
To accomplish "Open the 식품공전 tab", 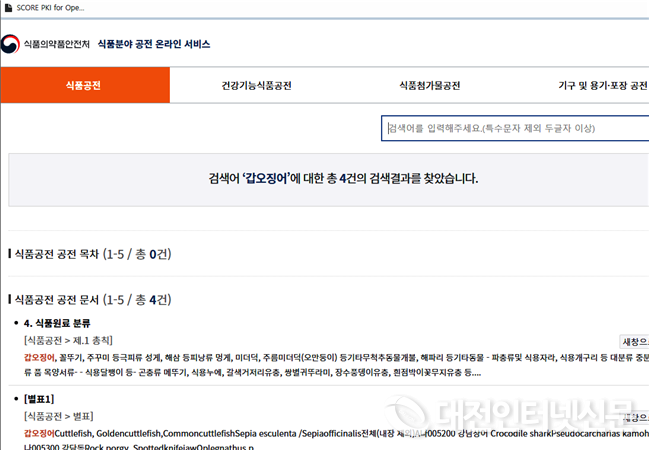I will pos(84,86).
